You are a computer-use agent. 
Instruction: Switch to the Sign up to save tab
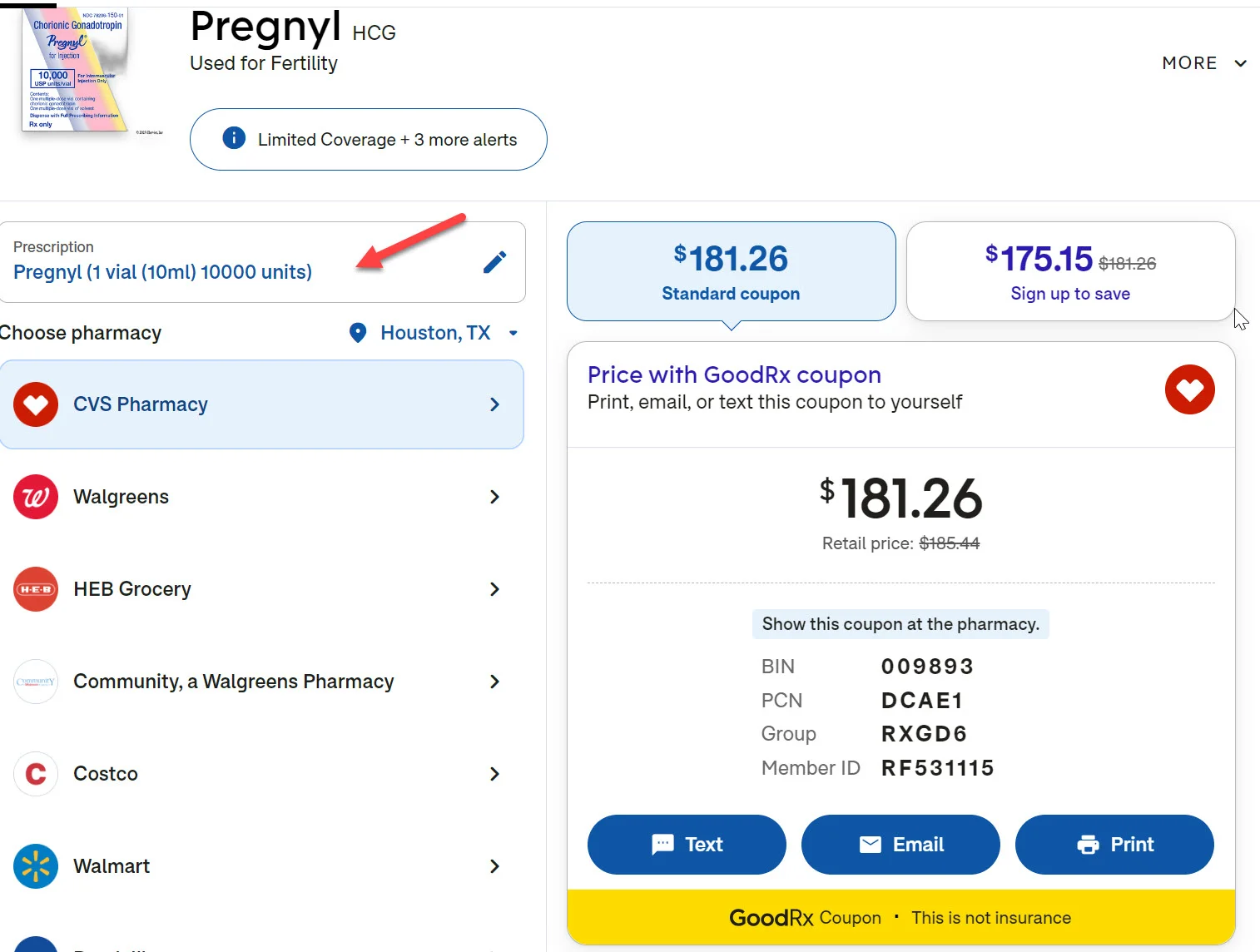1070,271
